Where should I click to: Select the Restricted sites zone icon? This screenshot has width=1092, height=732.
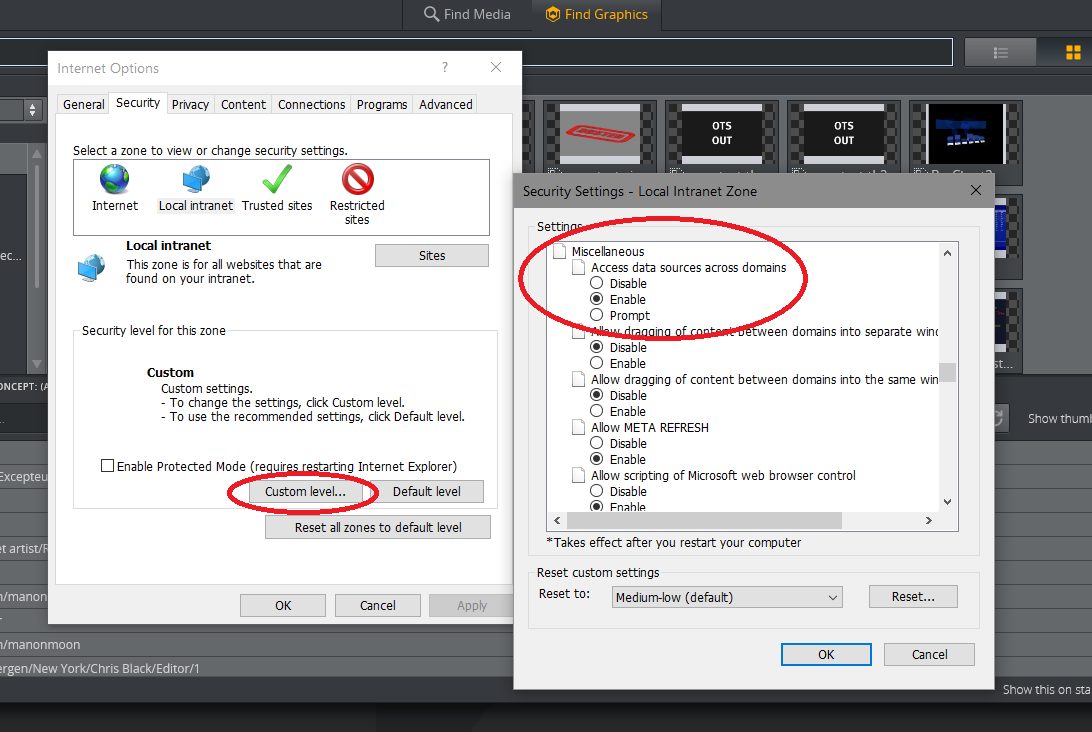point(357,179)
